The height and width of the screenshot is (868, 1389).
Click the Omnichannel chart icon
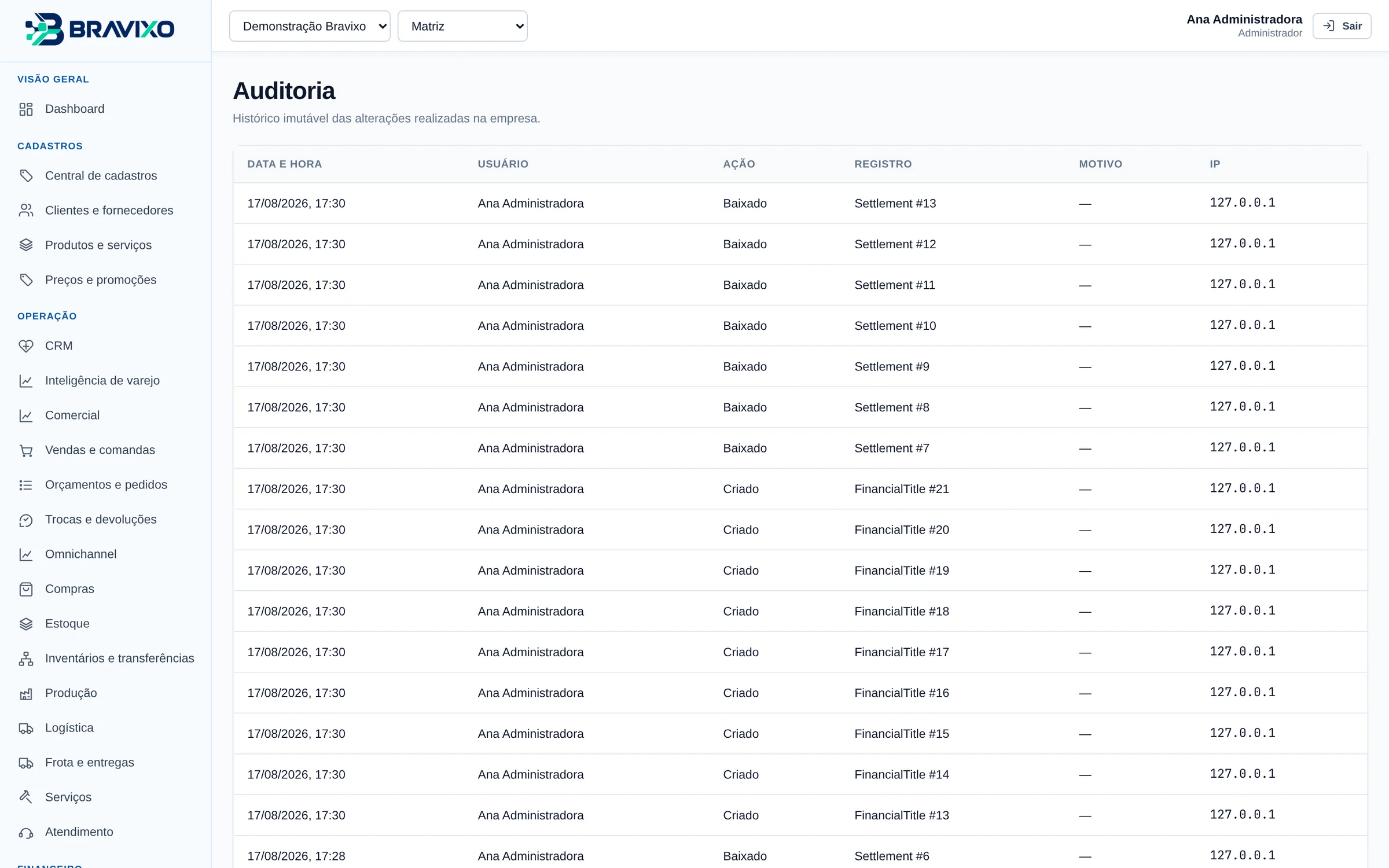coord(26,554)
